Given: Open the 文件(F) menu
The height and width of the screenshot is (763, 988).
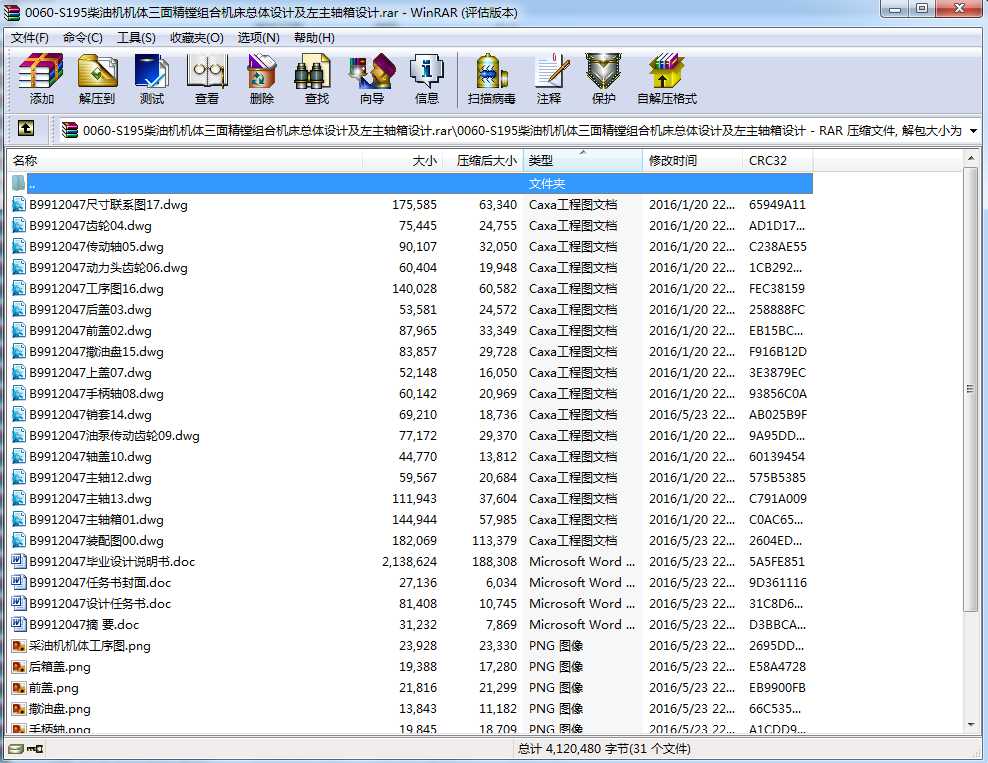Looking at the screenshot, I should coord(30,38).
